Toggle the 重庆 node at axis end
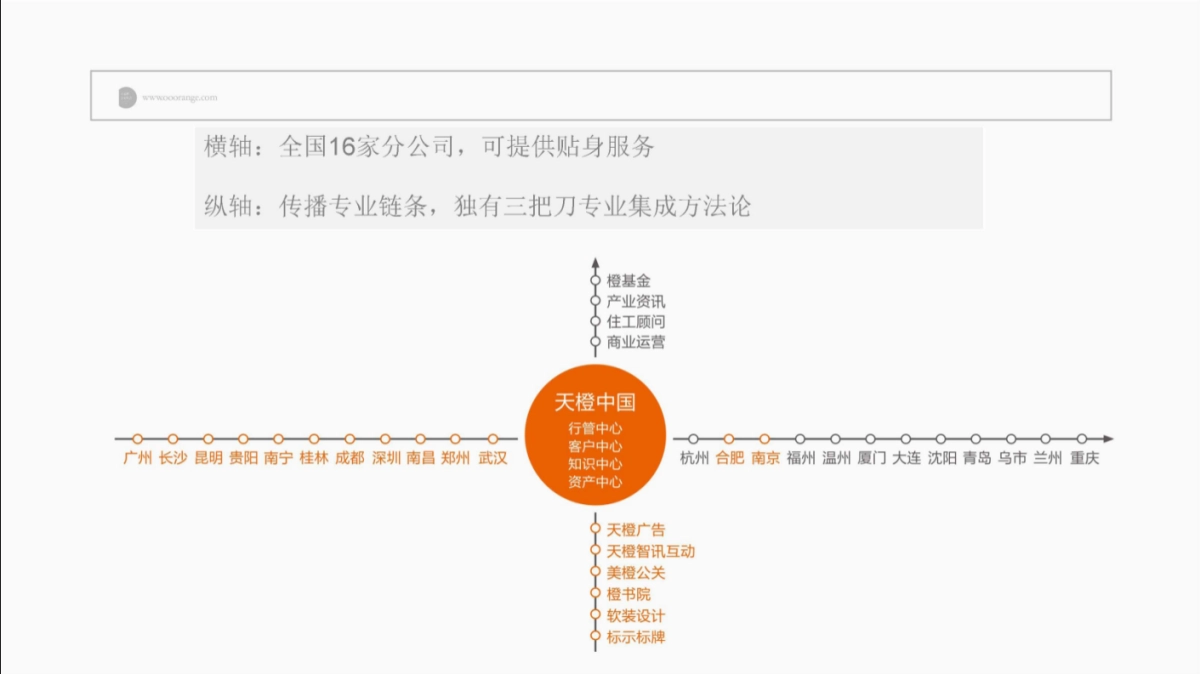 point(1082,438)
